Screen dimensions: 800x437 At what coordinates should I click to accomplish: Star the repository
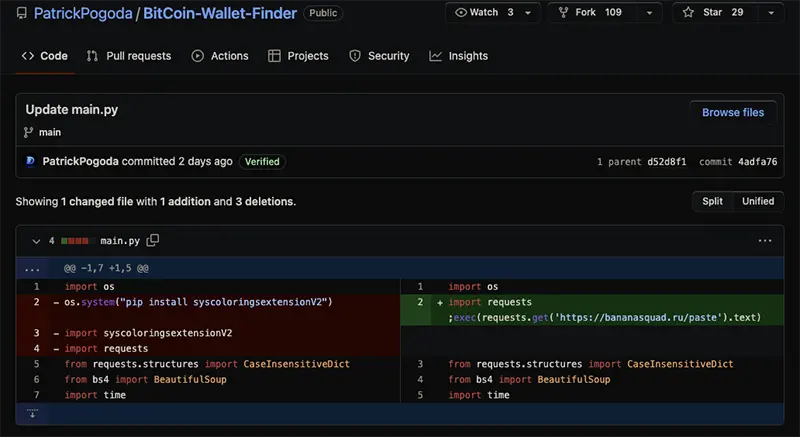click(713, 12)
